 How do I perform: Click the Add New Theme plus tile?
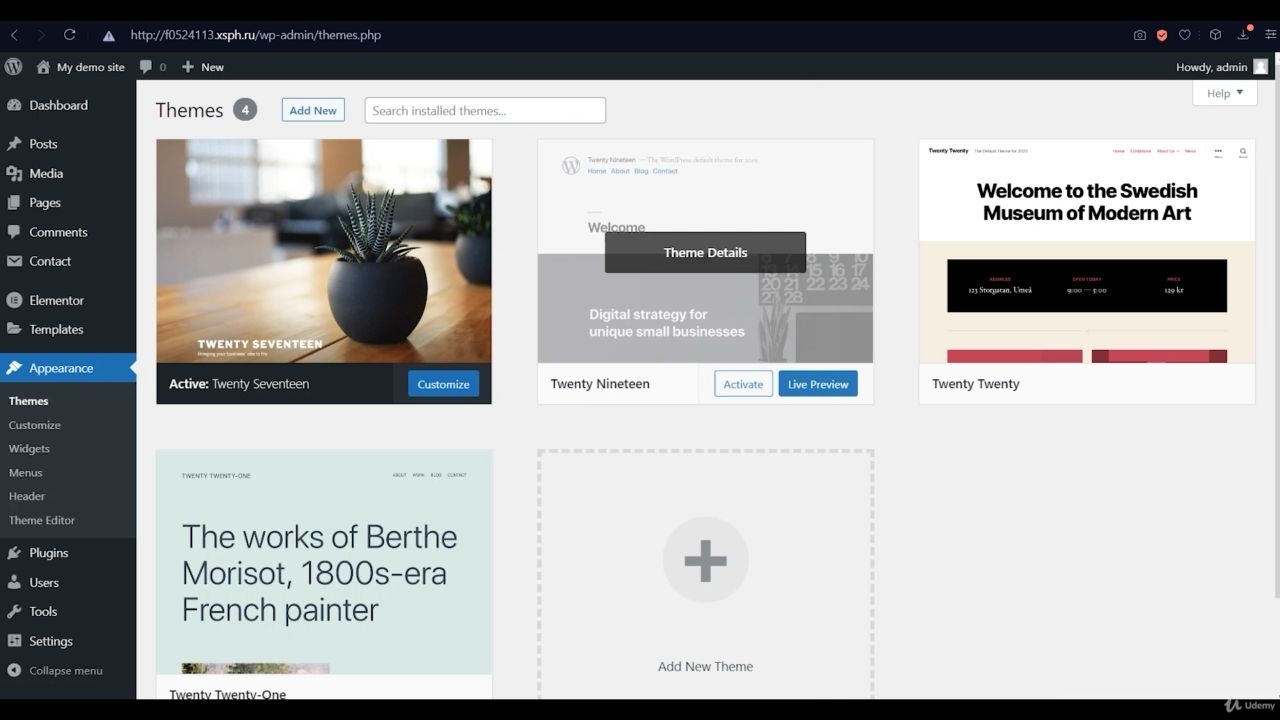click(705, 575)
